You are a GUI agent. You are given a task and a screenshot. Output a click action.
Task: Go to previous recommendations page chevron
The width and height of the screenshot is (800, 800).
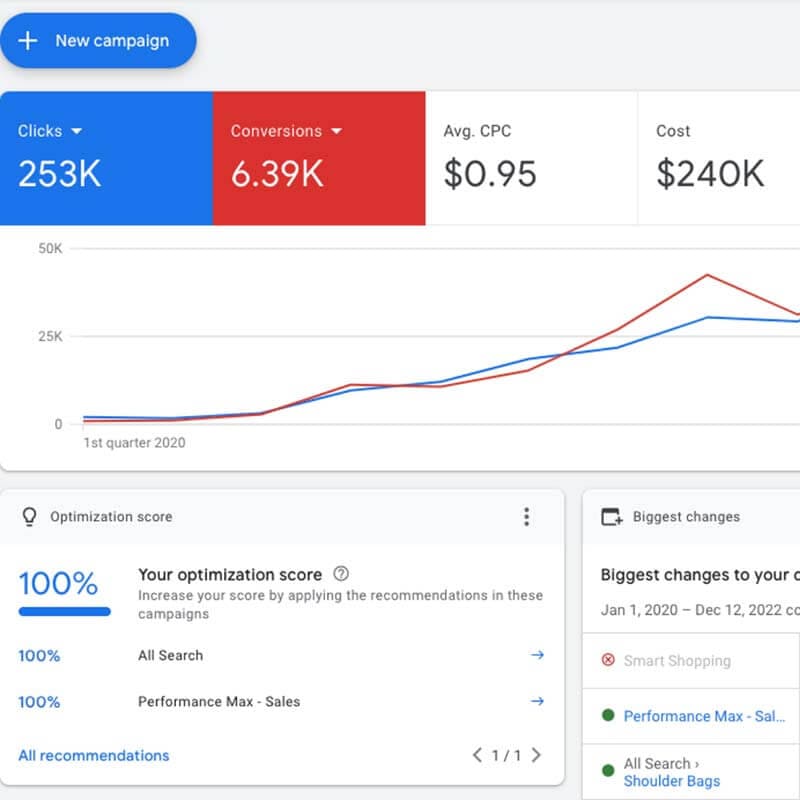click(x=477, y=755)
